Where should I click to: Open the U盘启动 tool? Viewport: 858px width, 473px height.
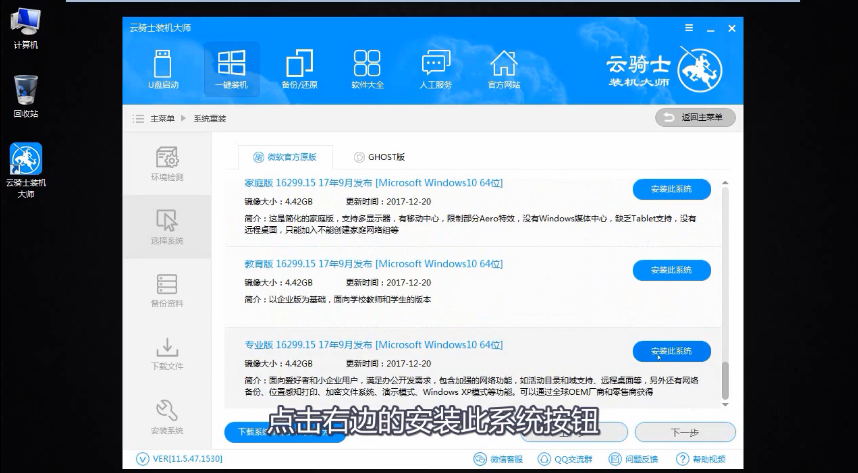pos(163,70)
